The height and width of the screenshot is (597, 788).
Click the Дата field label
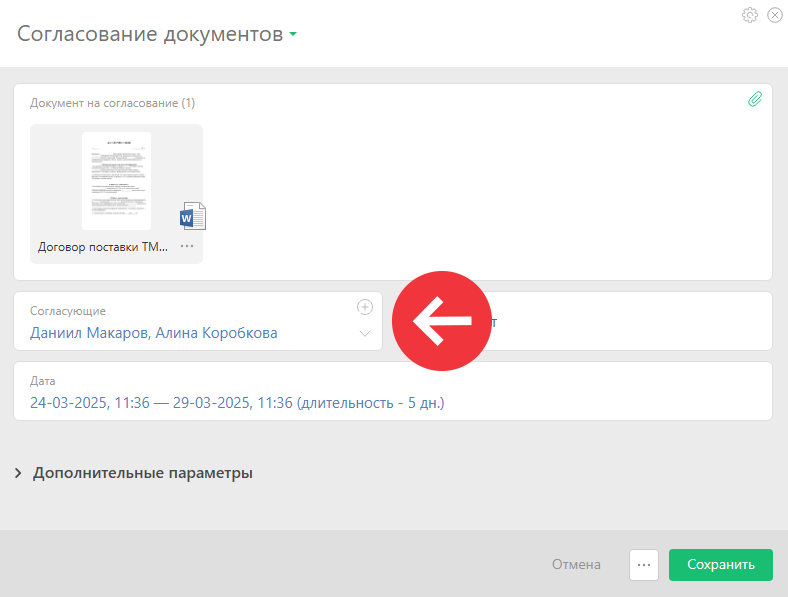[x=43, y=381]
